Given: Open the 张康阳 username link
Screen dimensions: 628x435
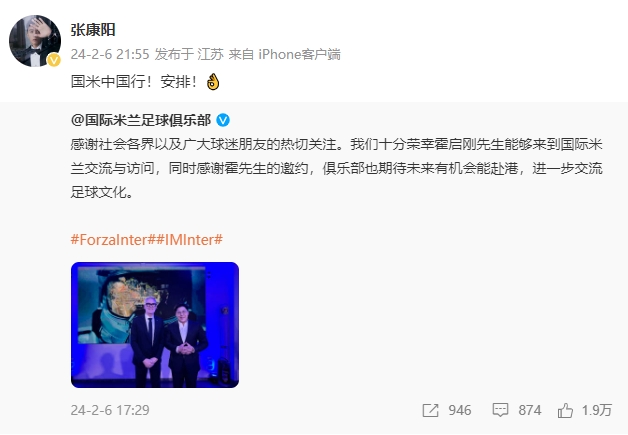Looking at the screenshot, I should point(93,30).
